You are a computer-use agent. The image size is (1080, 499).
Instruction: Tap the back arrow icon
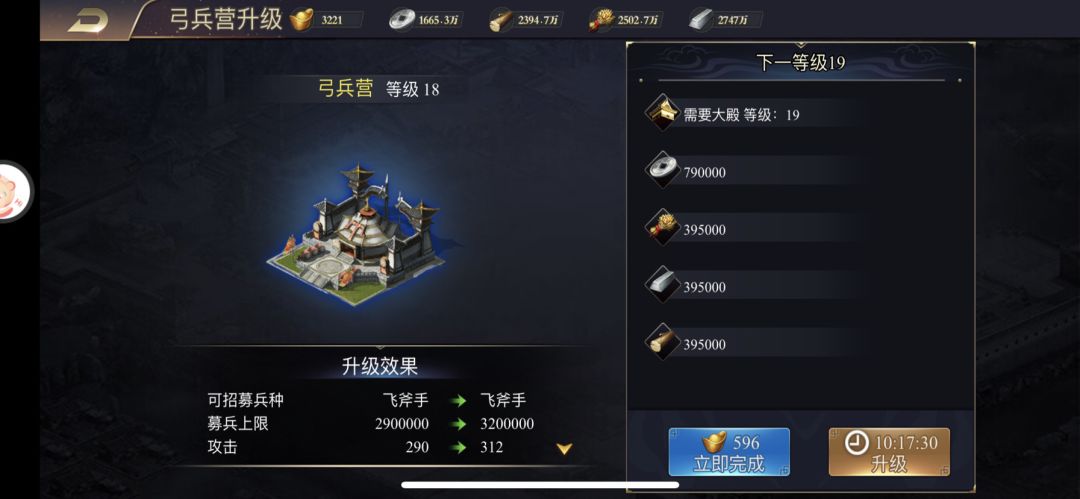tap(89, 20)
